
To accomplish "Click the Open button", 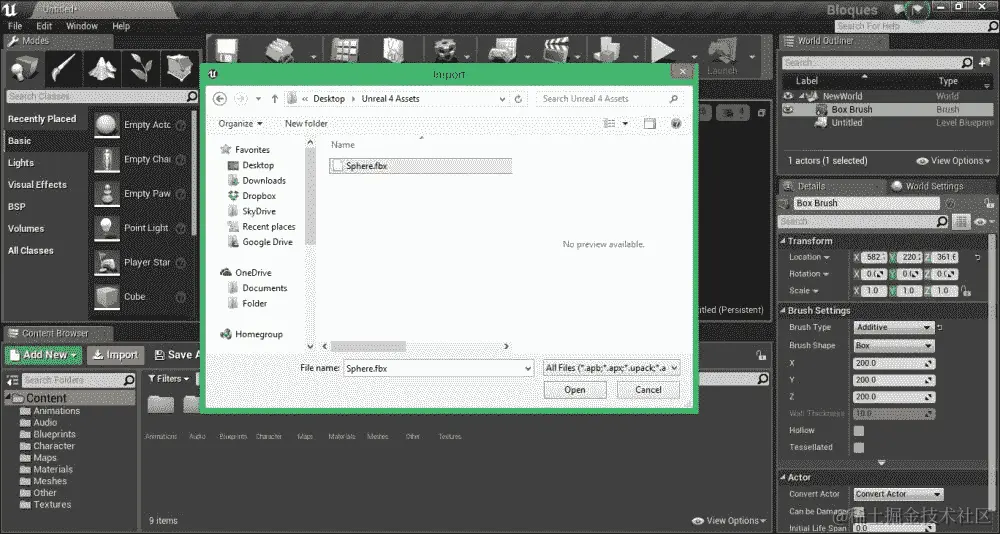I will click(575, 390).
